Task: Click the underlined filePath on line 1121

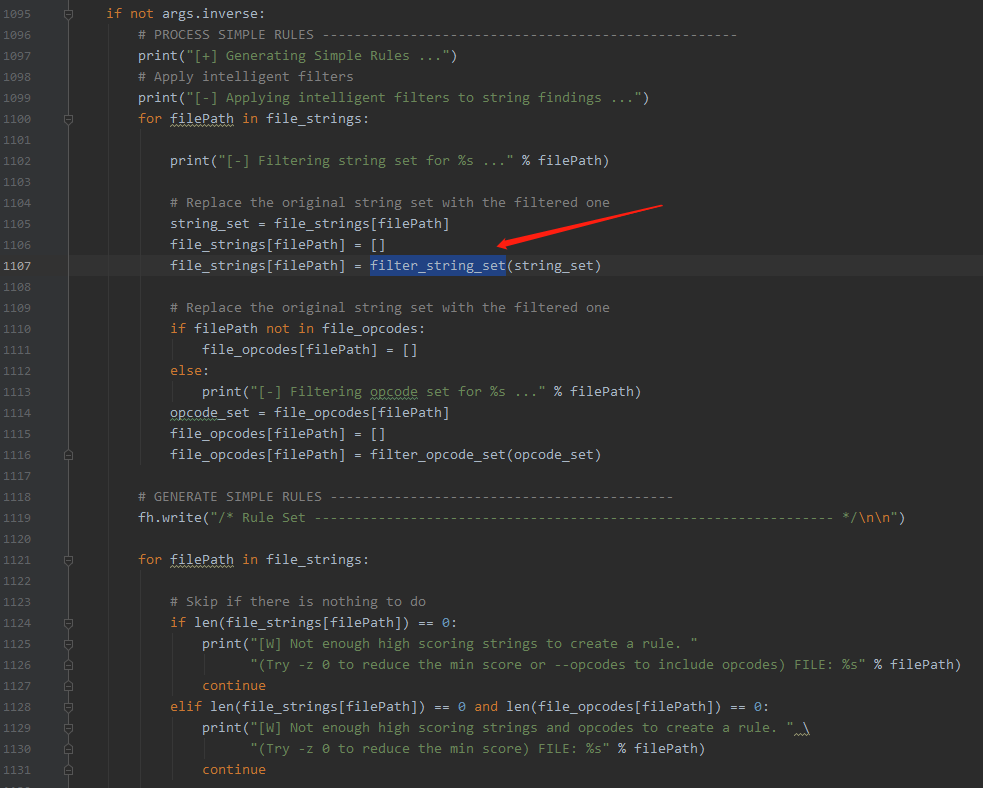Action: coord(202,559)
